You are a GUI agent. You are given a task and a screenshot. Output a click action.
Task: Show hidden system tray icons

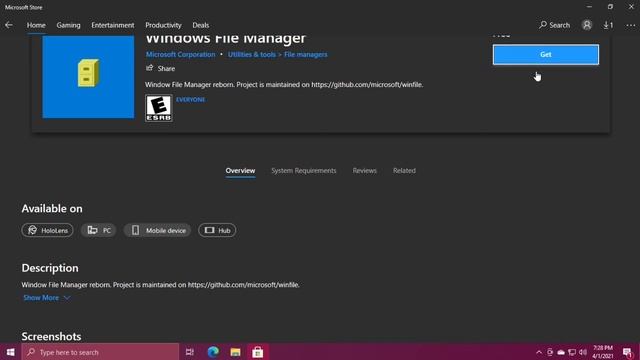[539, 352]
